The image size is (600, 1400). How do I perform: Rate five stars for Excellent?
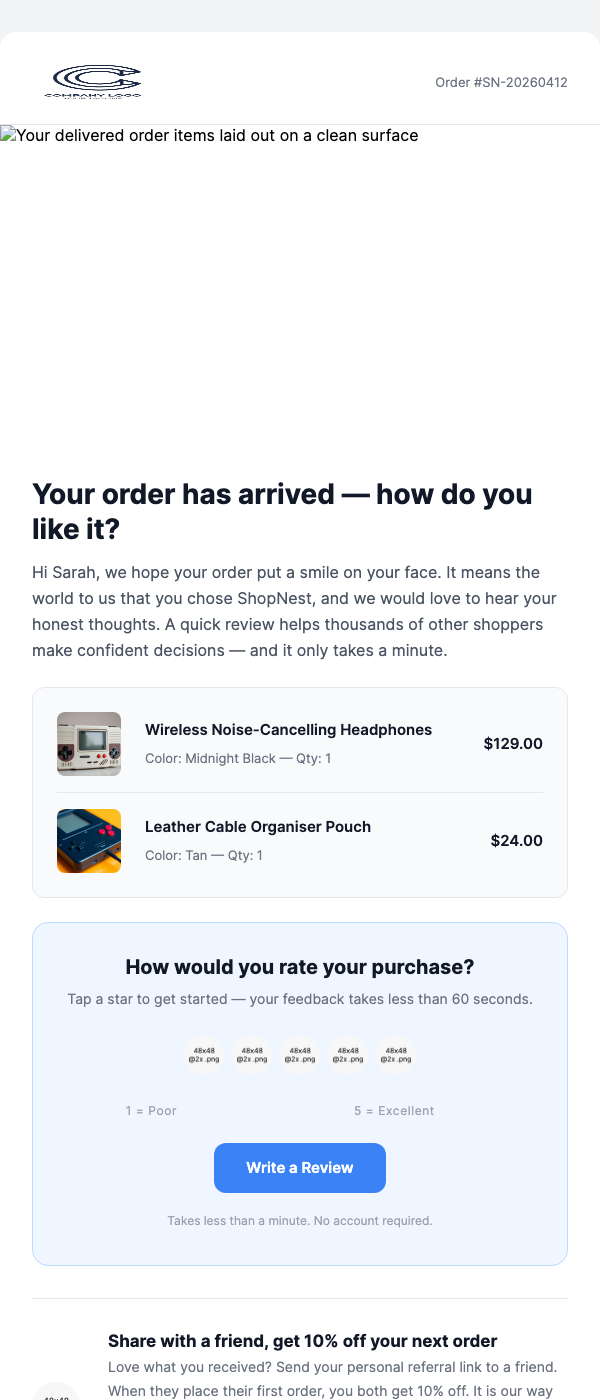pos(396,1054)
